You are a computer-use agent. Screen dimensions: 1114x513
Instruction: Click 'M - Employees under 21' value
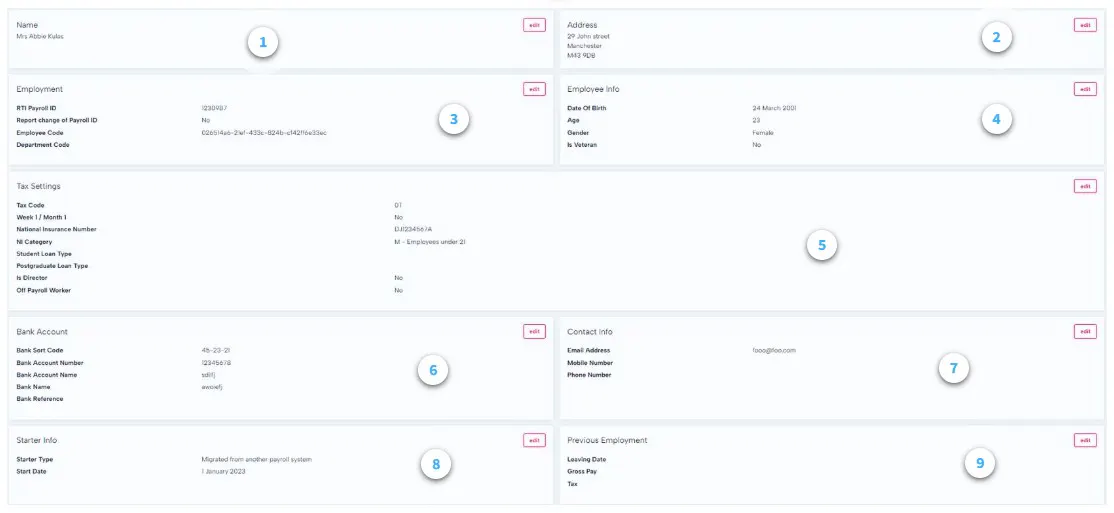(430, 242)
